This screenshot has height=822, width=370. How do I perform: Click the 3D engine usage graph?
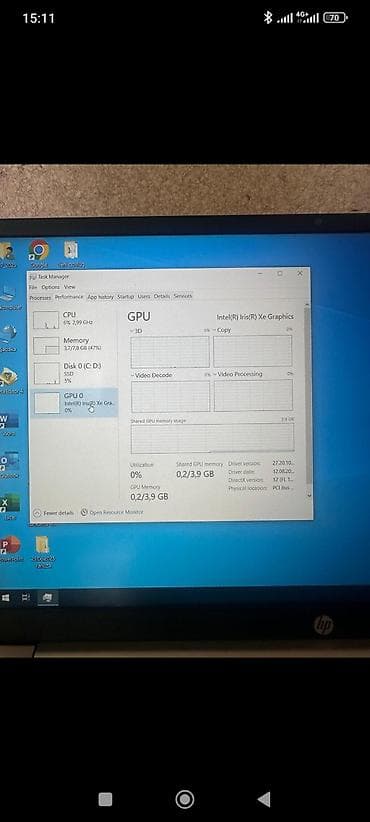170,352
